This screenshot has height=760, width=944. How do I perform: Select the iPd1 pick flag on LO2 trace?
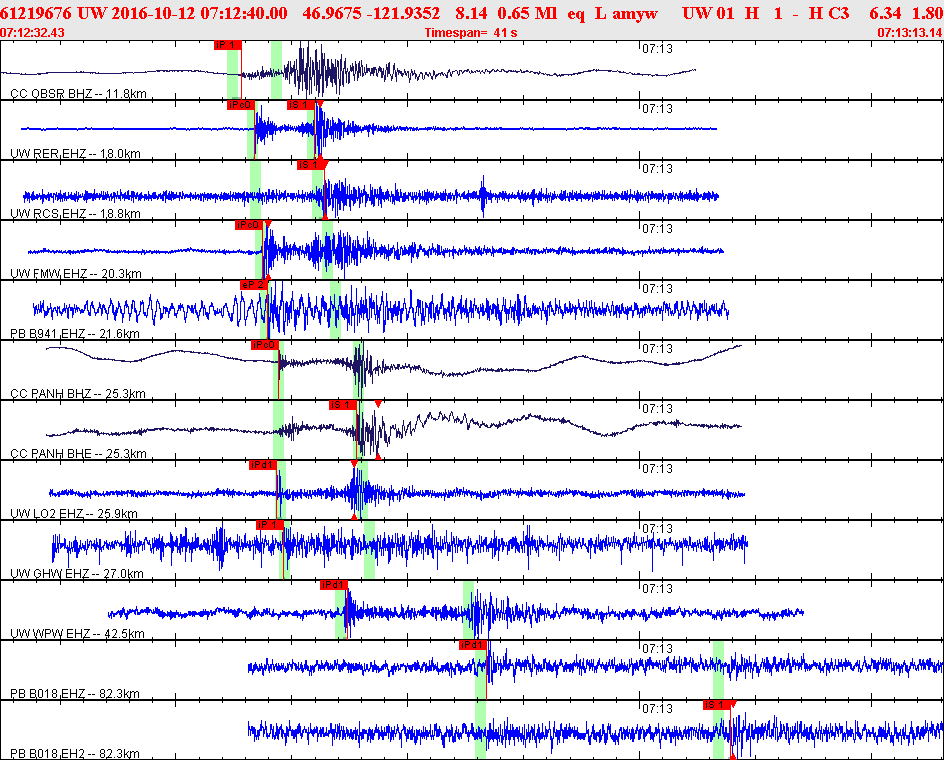pyautogui.click(x=263, y=465)
